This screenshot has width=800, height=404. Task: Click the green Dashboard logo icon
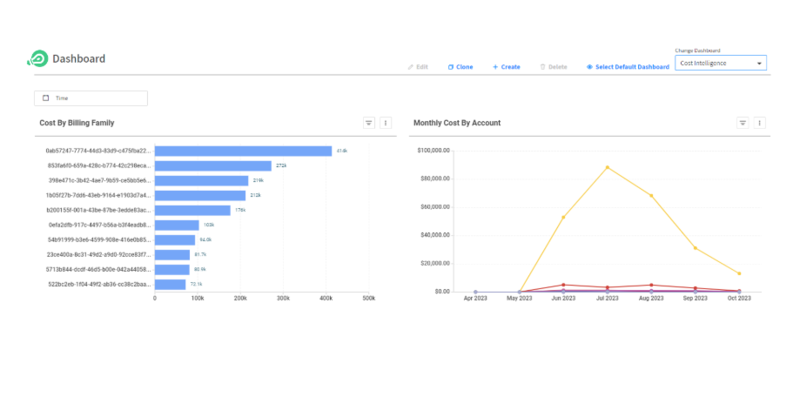(x=37, y=59)
